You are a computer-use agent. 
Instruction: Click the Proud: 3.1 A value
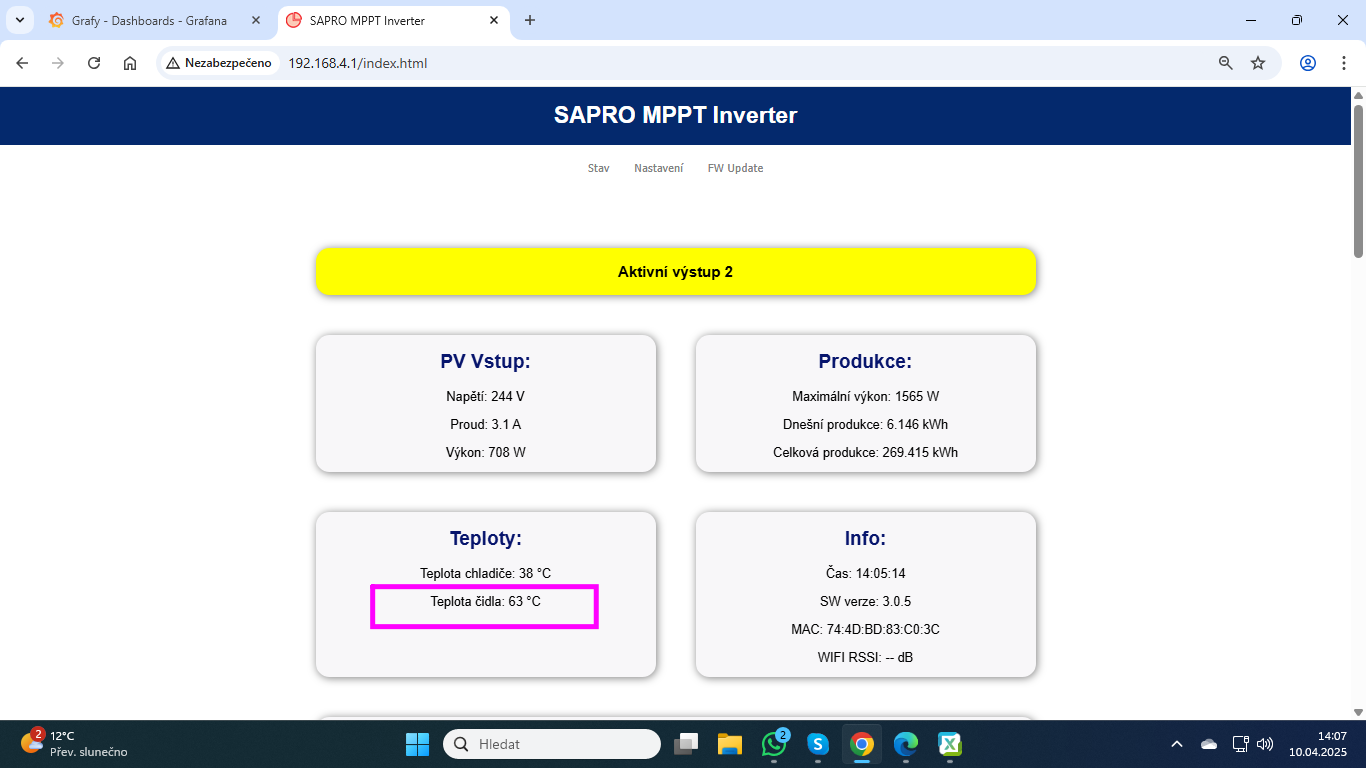click(x=486, y=424)
